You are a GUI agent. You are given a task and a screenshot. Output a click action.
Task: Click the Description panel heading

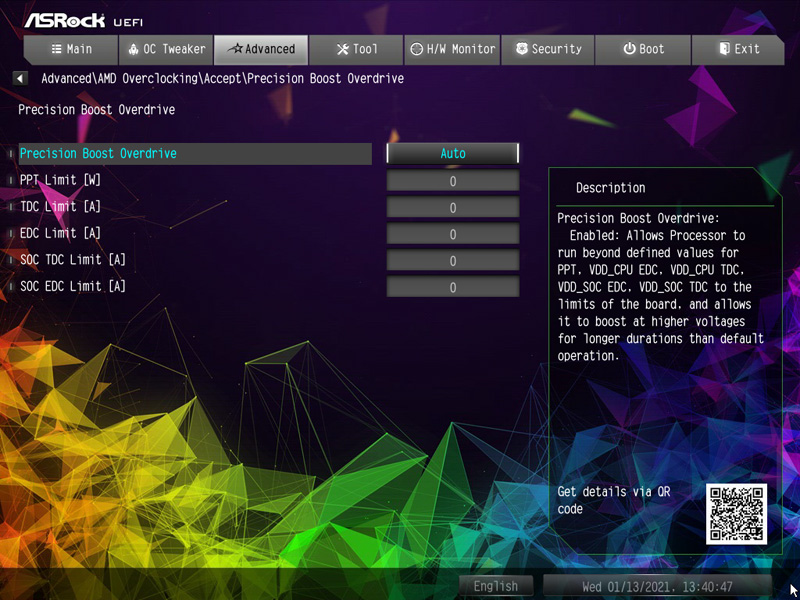tap(610, 188)
